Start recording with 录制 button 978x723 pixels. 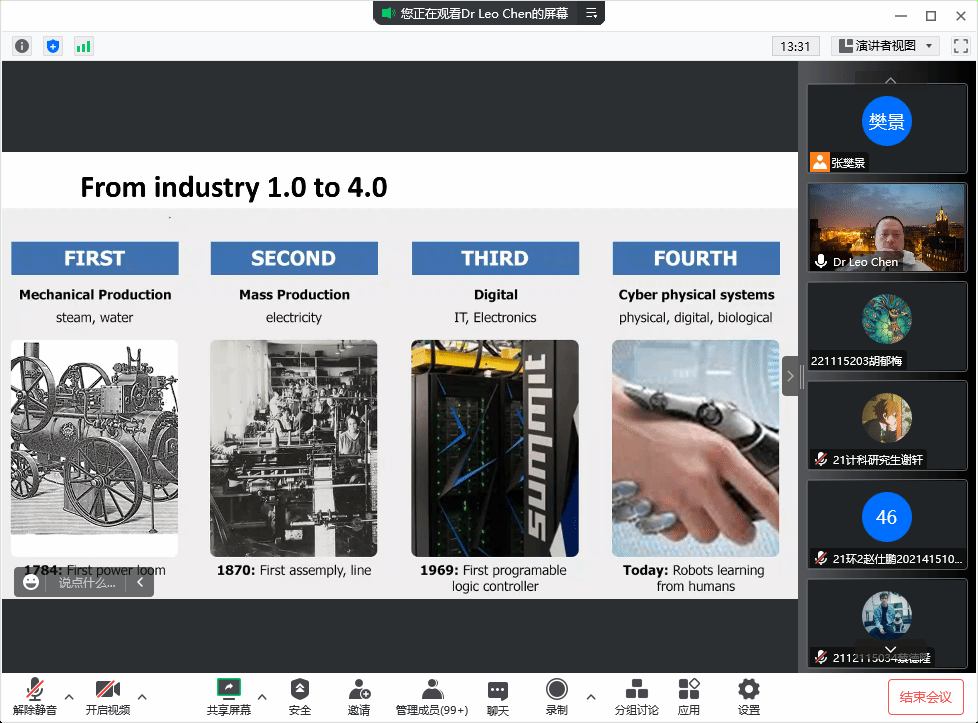click(x=557, y=696)
